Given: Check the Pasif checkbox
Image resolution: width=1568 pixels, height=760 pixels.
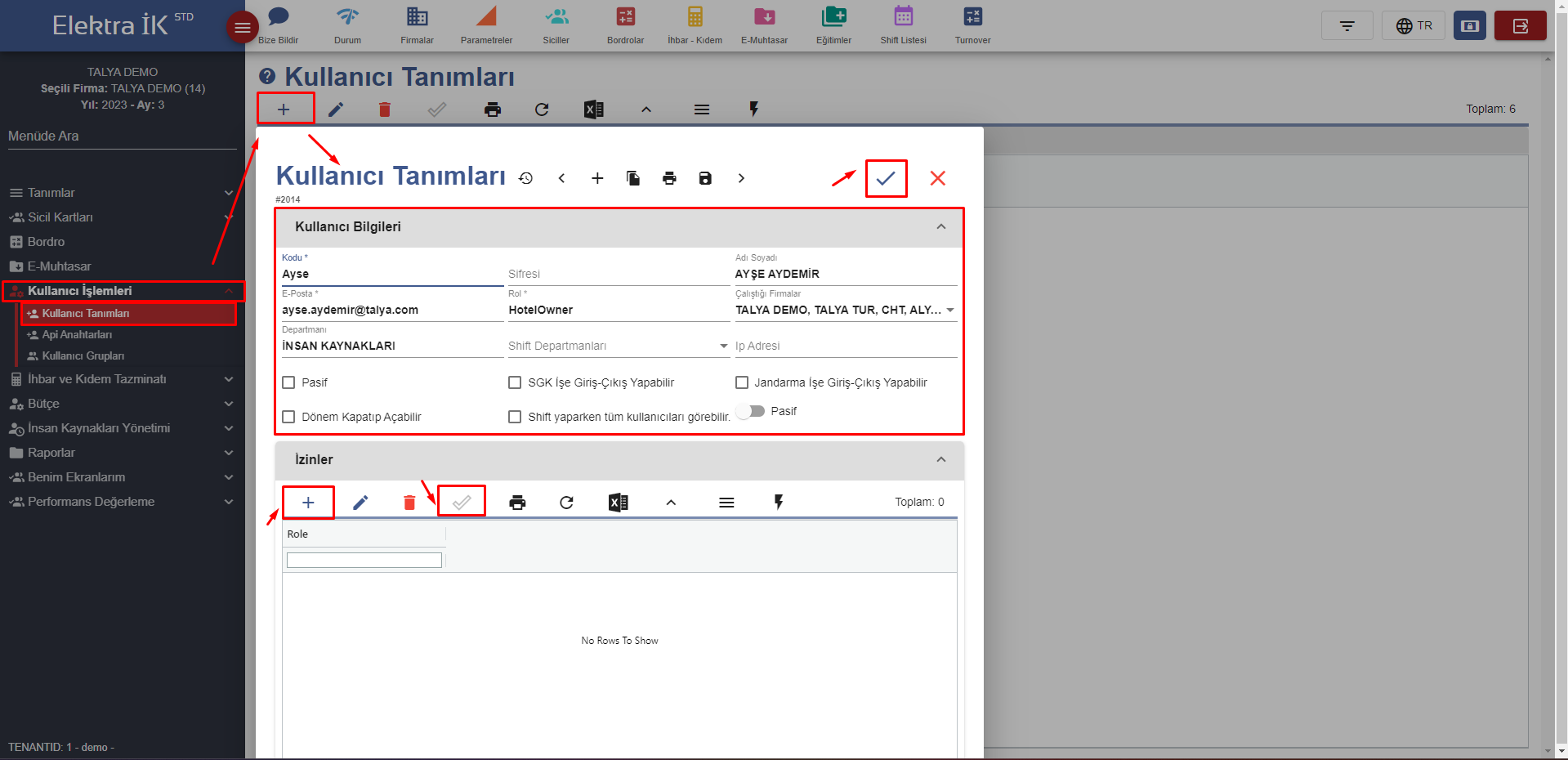Looking at the screenshot, I should coord(288,382).
